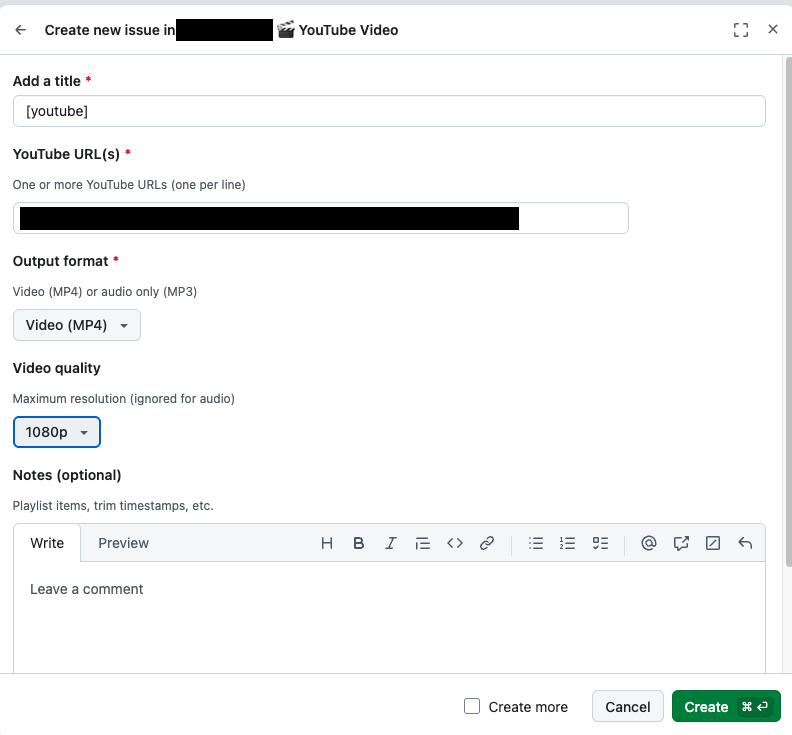Insert a heading with the H icon
Screen dimensions: 792x735
327,543
